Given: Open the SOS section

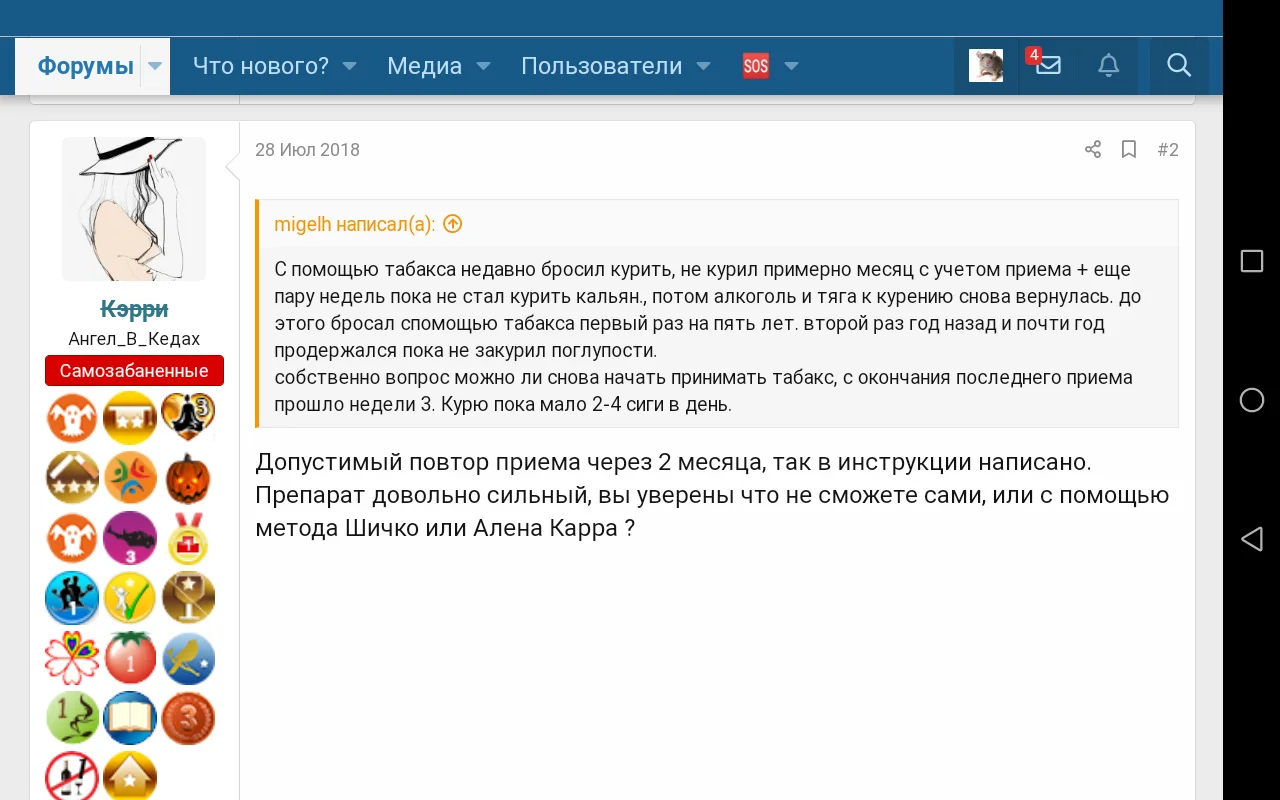Looking at the screenshot, I should 755,65.
